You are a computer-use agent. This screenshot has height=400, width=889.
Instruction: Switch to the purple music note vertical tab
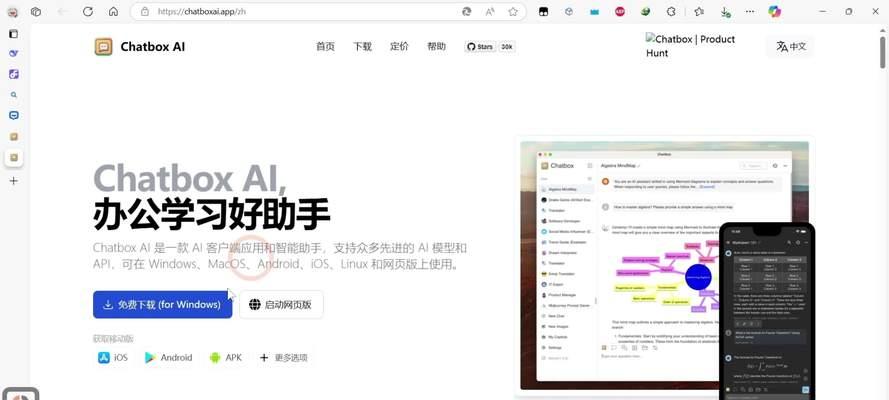(14, 74)
